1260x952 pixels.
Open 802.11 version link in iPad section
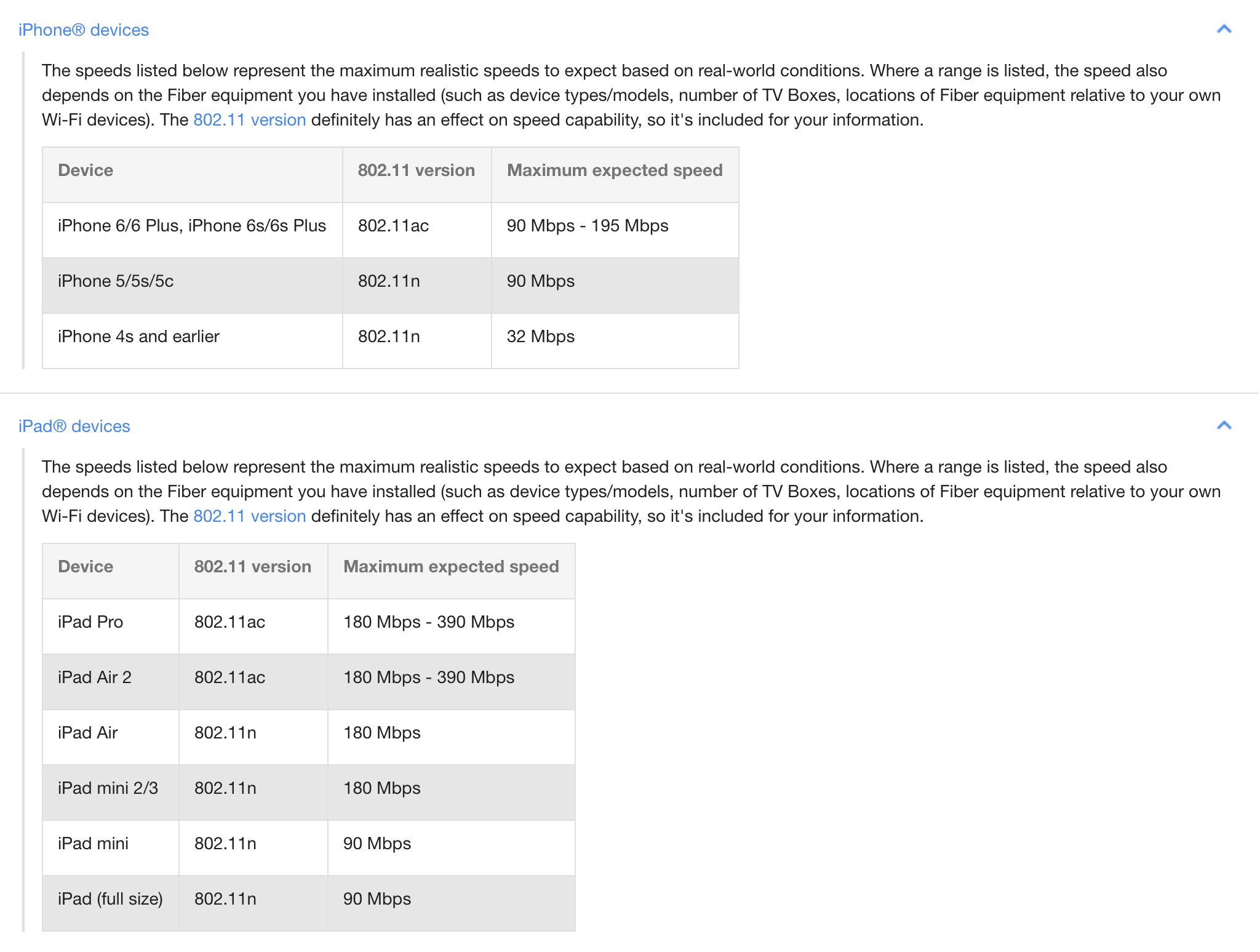[x=250, y=516]
